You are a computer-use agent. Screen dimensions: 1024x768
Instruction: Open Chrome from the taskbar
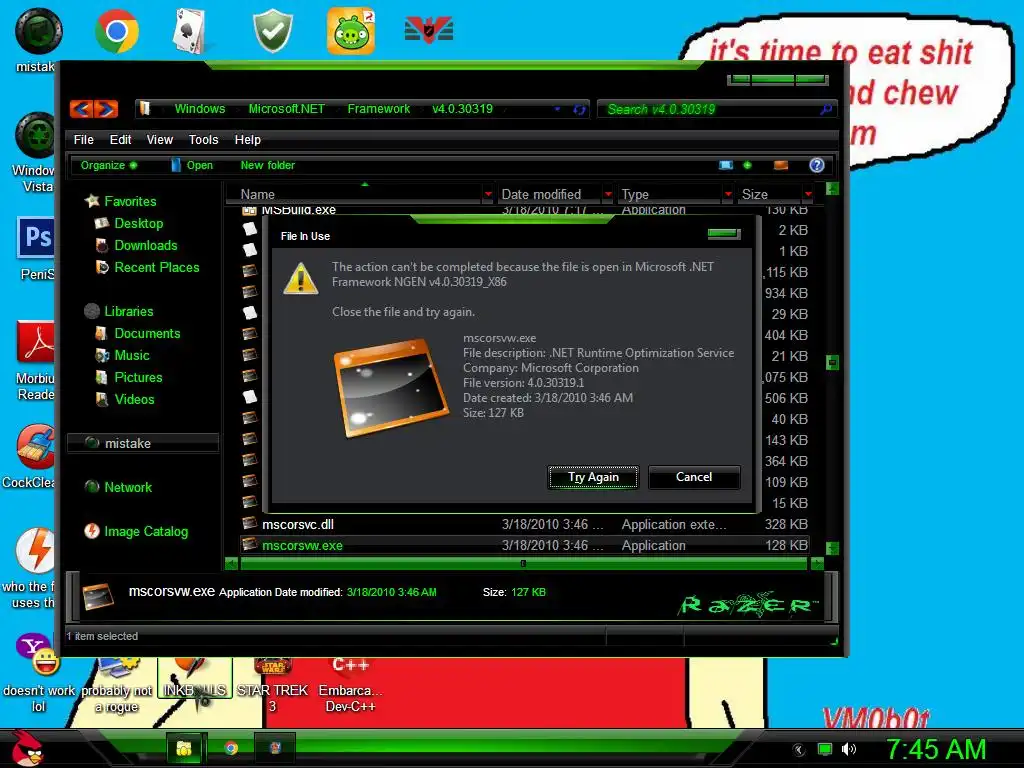(x=231, y=748)
